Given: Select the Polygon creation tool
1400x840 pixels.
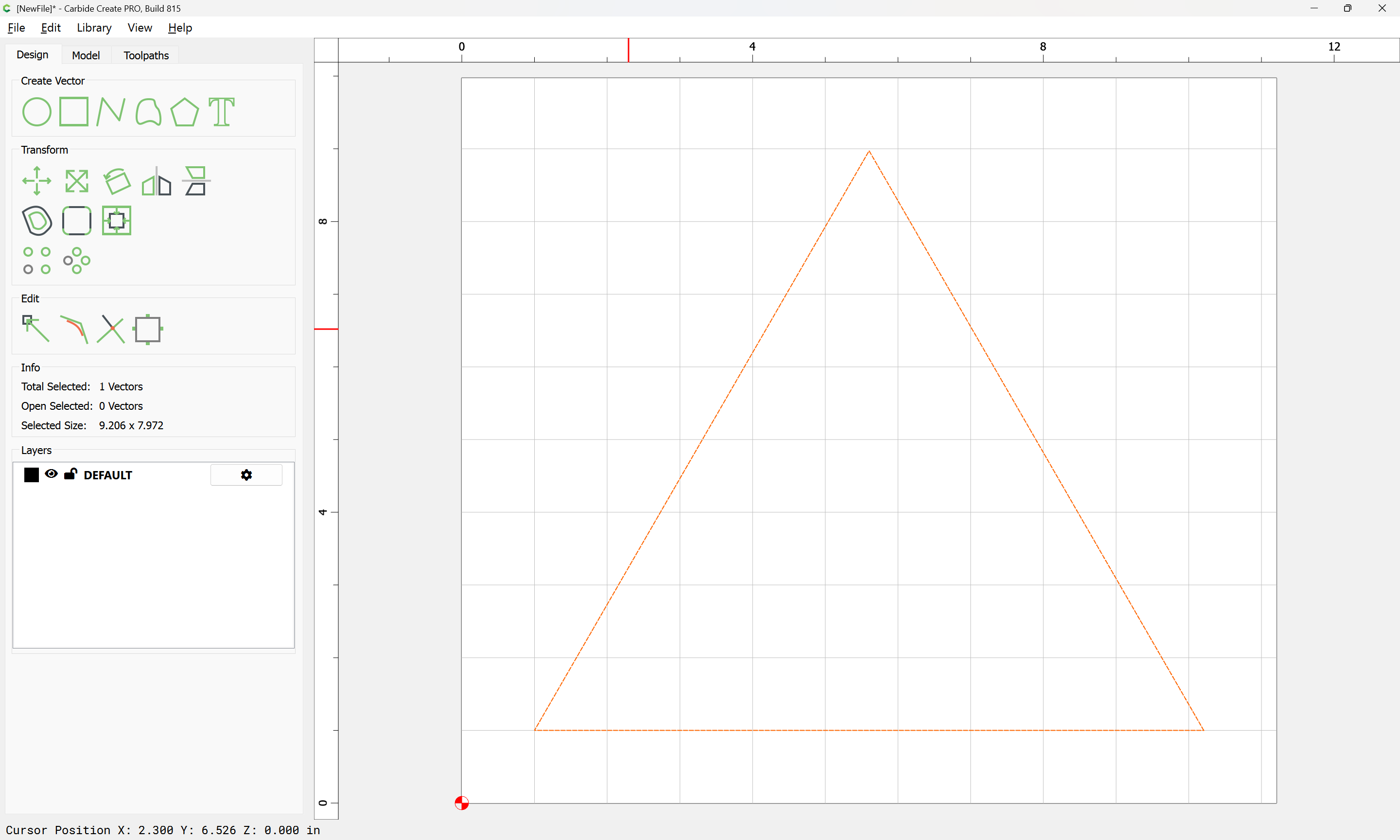Looking at the screenshot, I should 184,111.
